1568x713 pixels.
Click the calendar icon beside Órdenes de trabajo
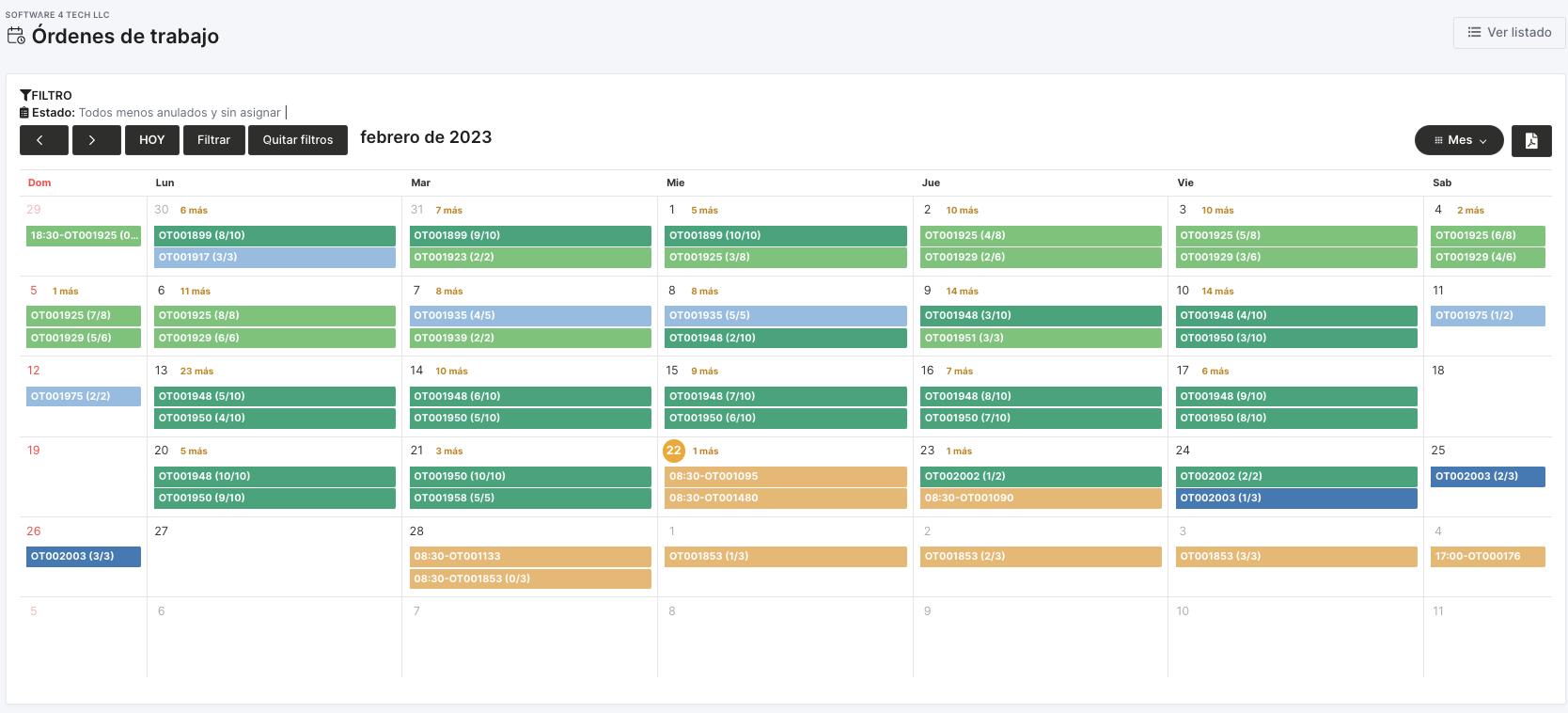(x=16, y=36)
